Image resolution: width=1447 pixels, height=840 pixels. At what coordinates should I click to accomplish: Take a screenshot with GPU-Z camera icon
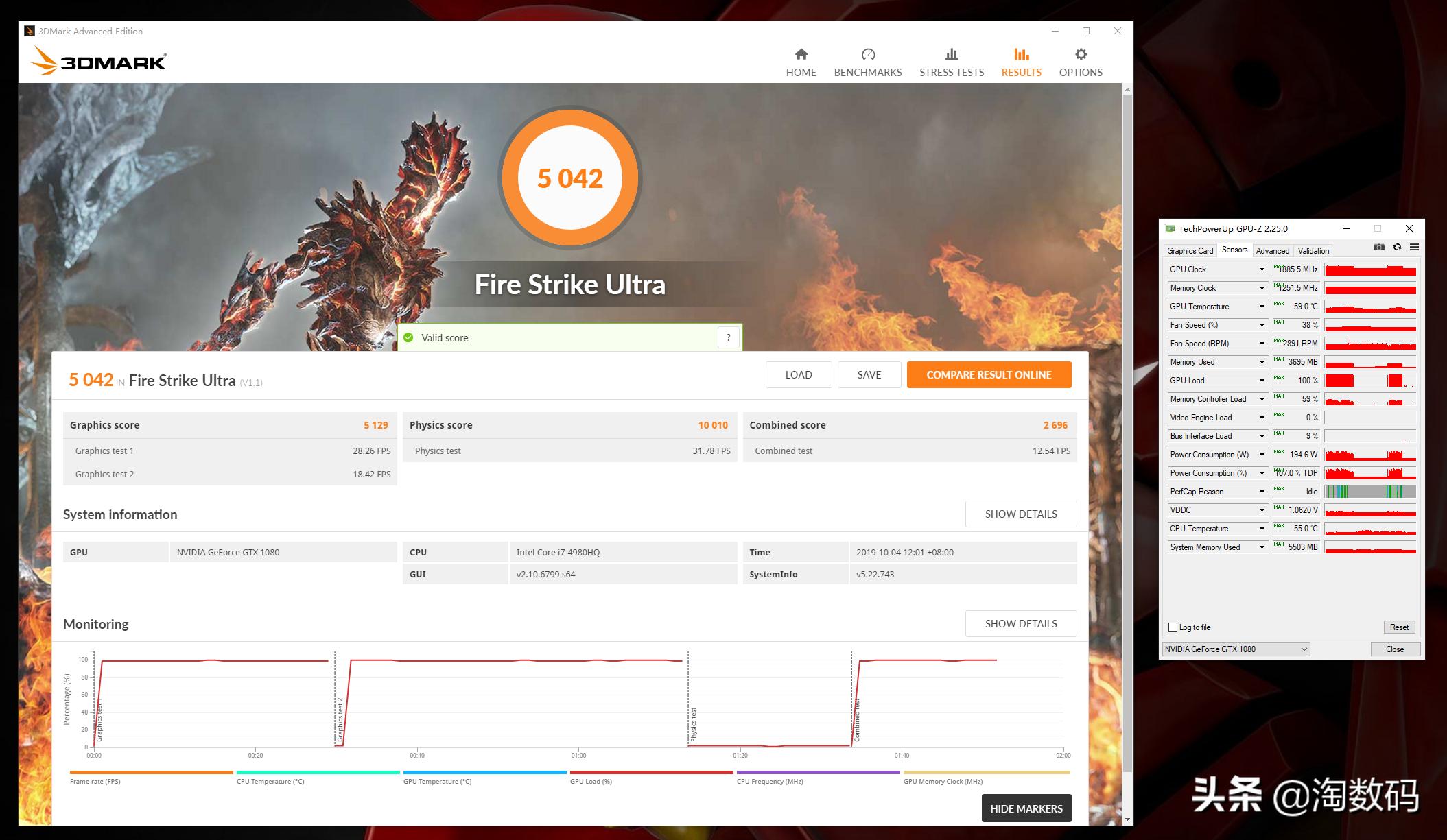[x=1378, y=247]
